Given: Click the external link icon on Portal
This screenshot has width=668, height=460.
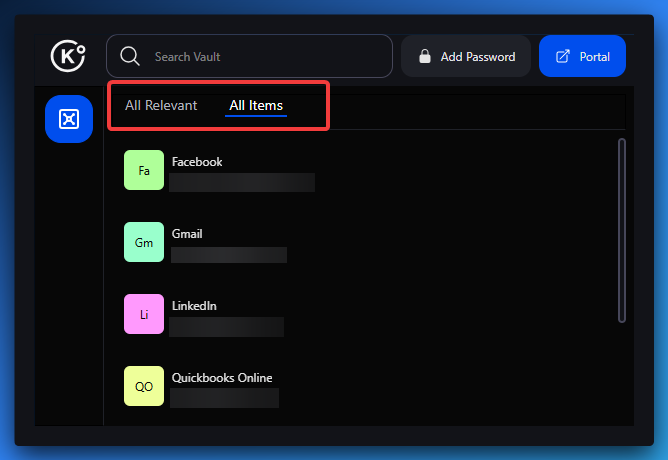Looking at the screenshot, I should pos(562,57).
